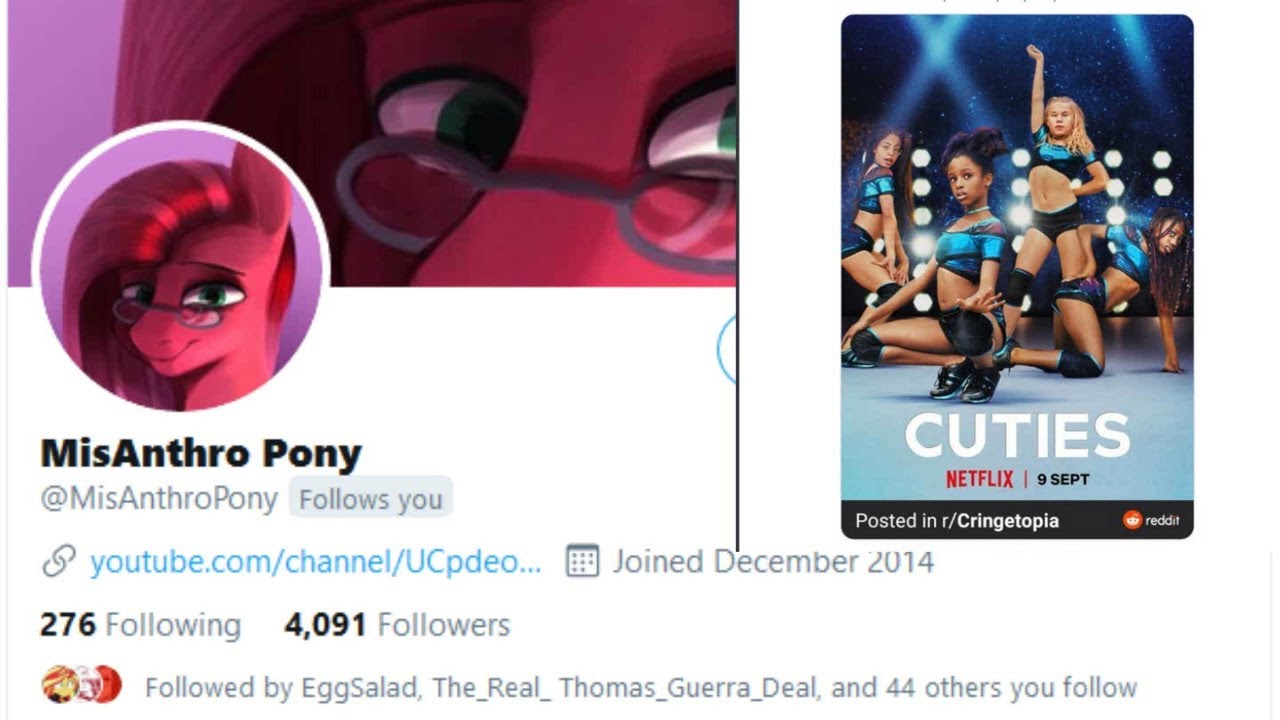Open the pony banner header image
1280x720 pixels.
point(372,143)
